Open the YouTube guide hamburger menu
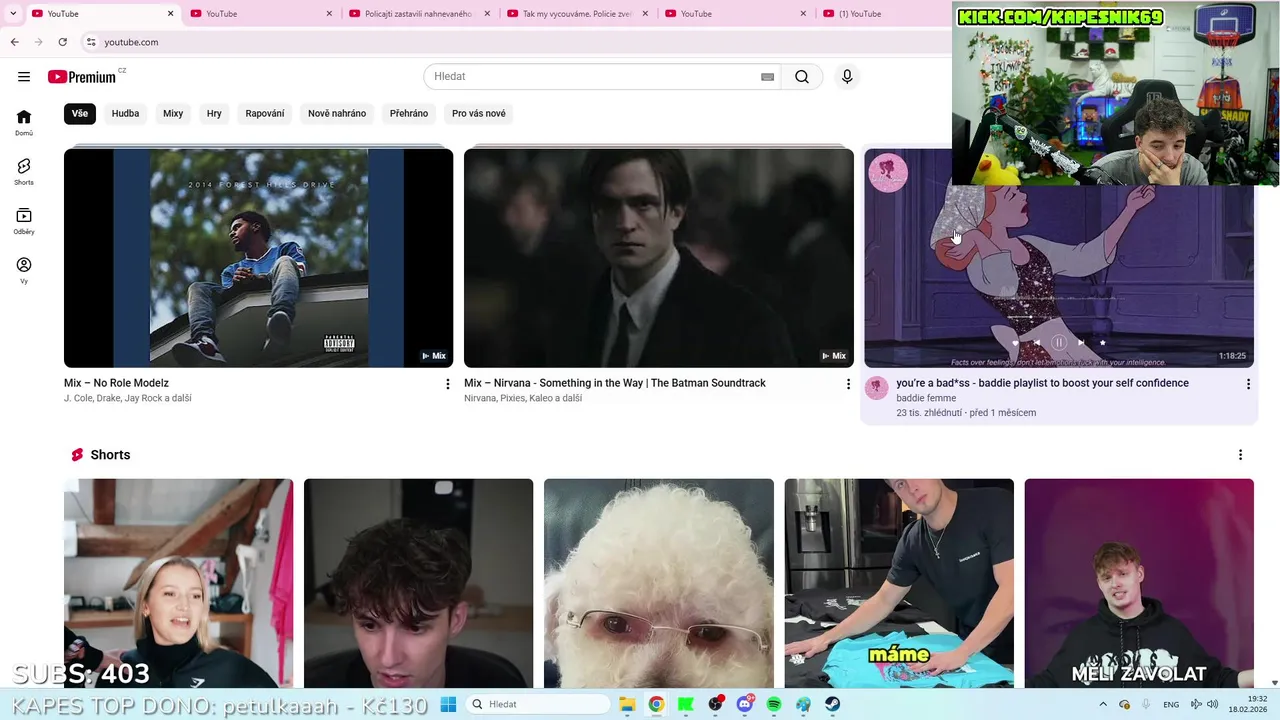This screenshot has width=1280, height=720. point(24,76)
